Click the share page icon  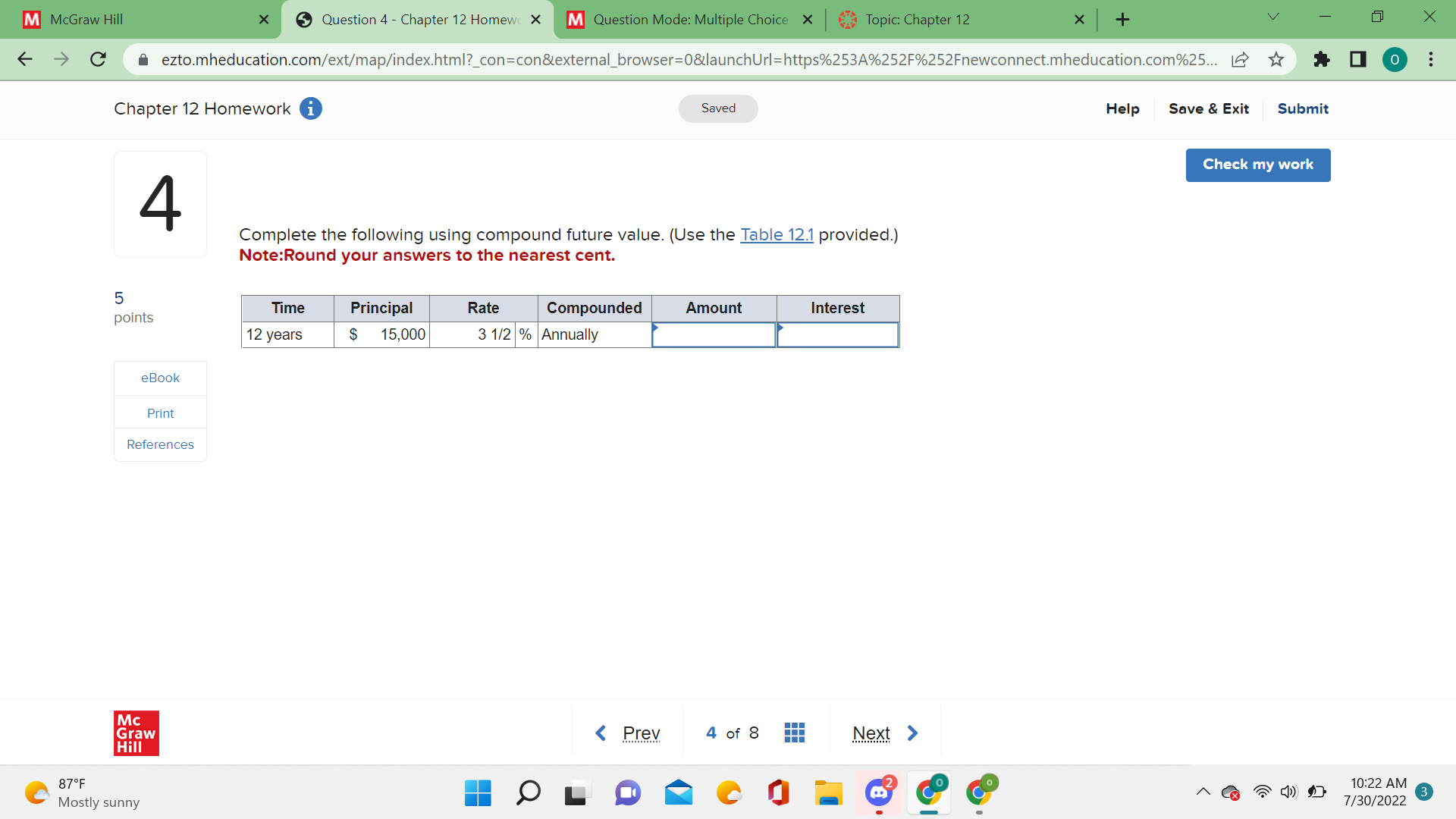1241,59
